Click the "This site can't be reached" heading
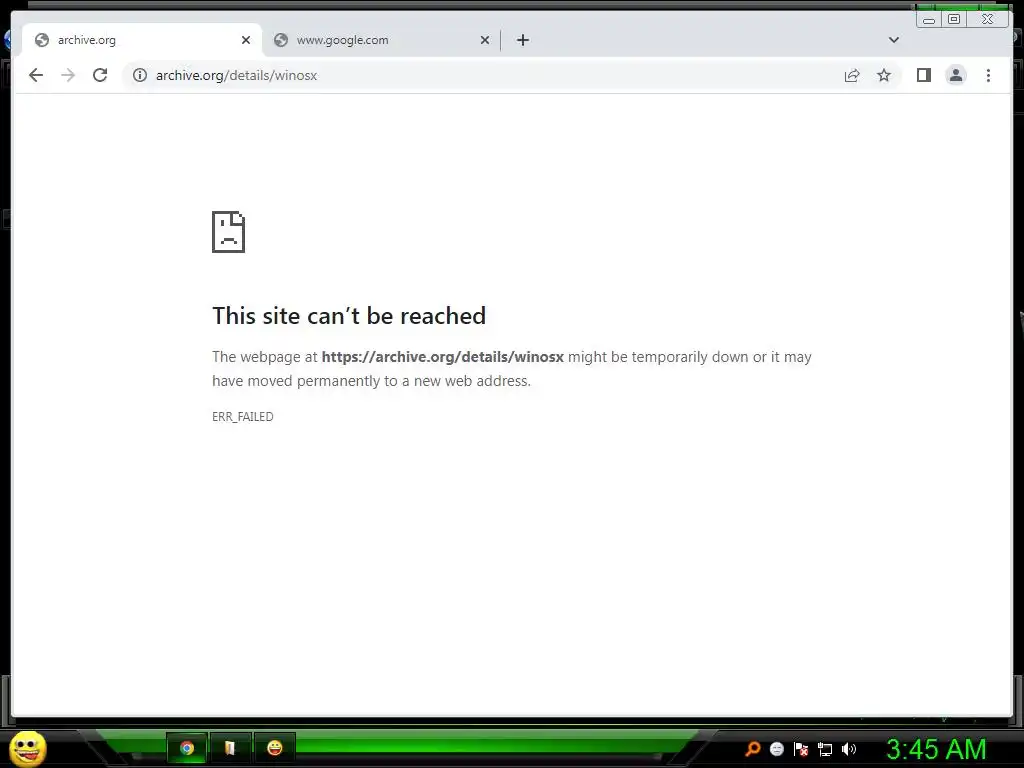1024x768 pixels. pyautogui.click(x=349, y=316)
